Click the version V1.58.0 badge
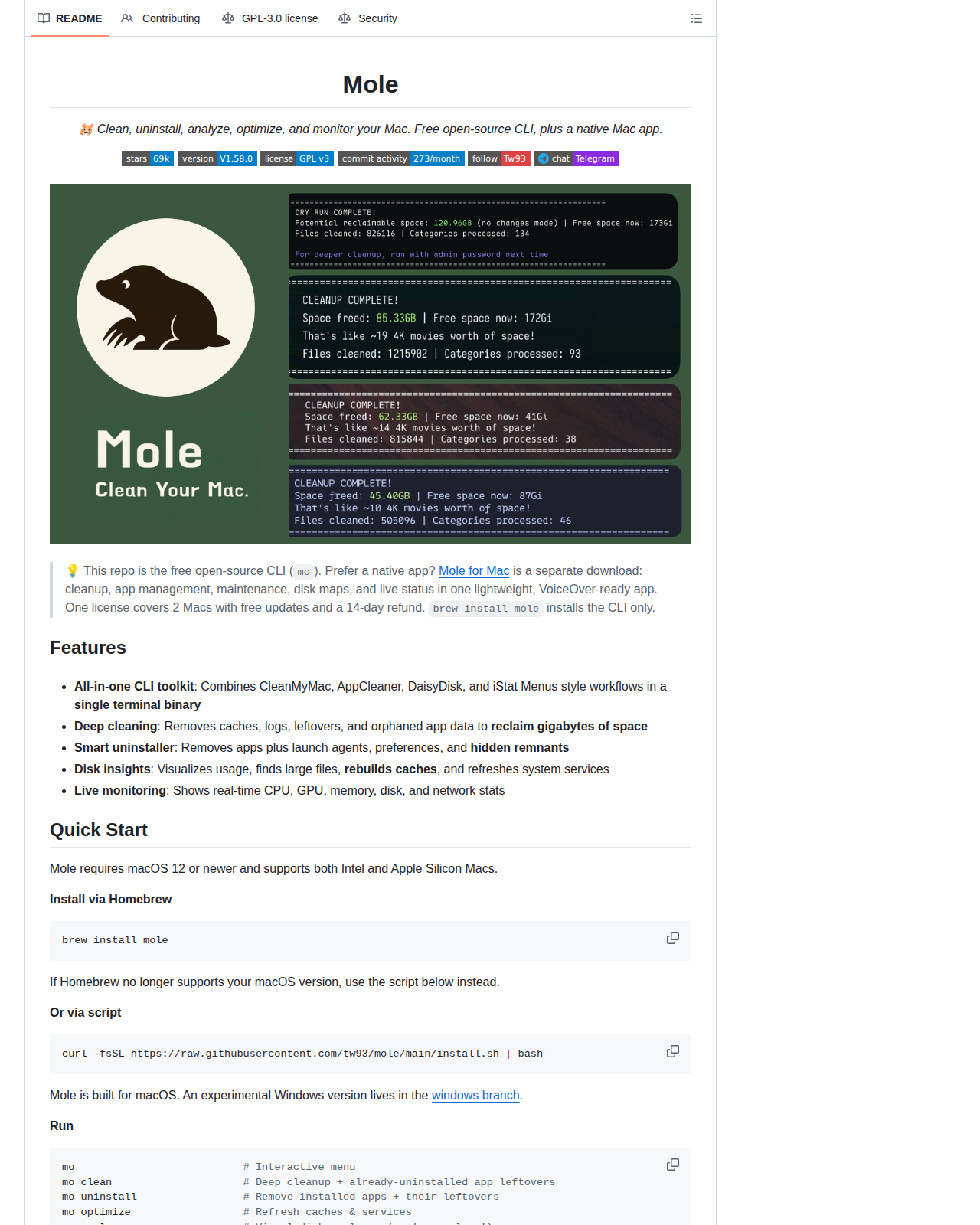This screenshot has height=1225, width=980. tap(217, 158)
